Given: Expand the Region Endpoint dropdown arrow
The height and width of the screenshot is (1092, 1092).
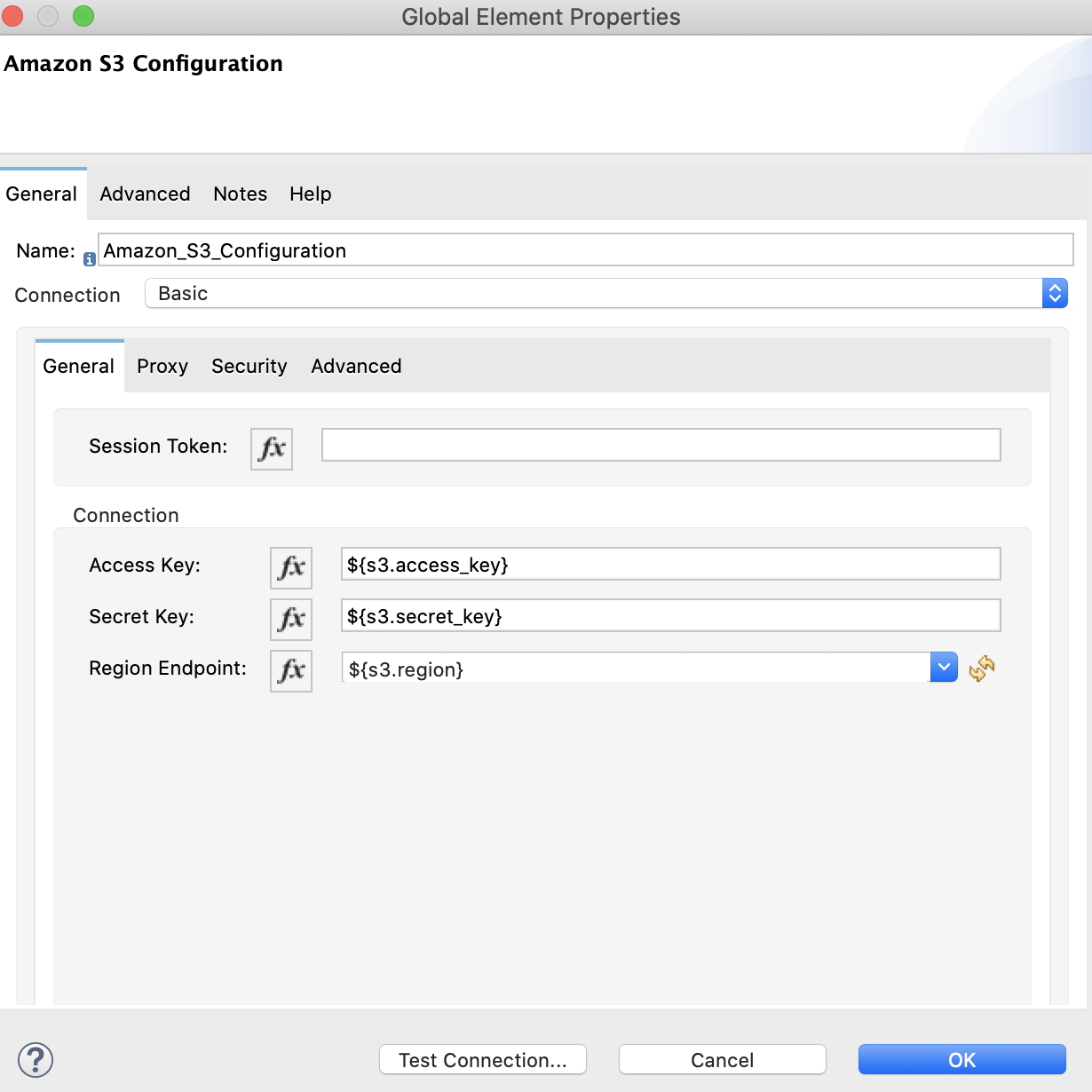Looking at the screenshot, I should pyautogui.click(x=944, y=667).
